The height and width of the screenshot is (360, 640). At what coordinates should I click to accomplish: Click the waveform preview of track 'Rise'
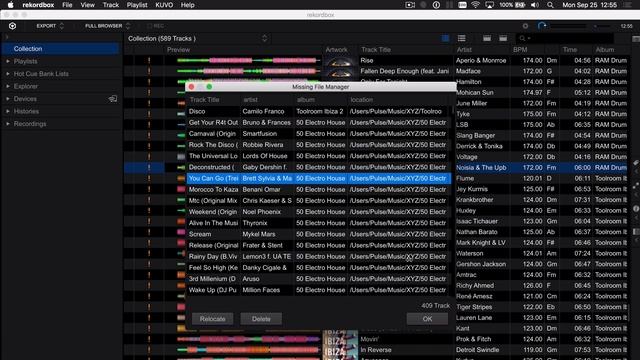[x=249, y=60]
